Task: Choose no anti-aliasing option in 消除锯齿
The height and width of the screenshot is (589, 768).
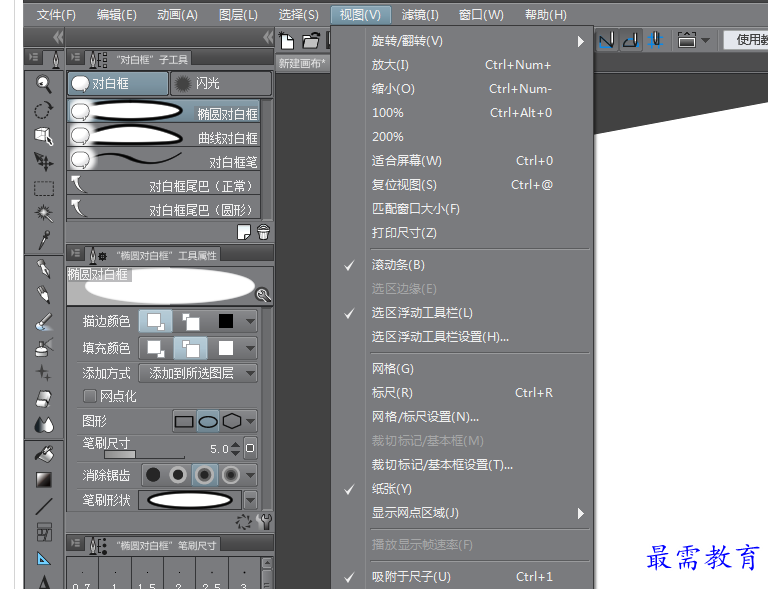Action: pyautogui.click(x=153, y=474)
